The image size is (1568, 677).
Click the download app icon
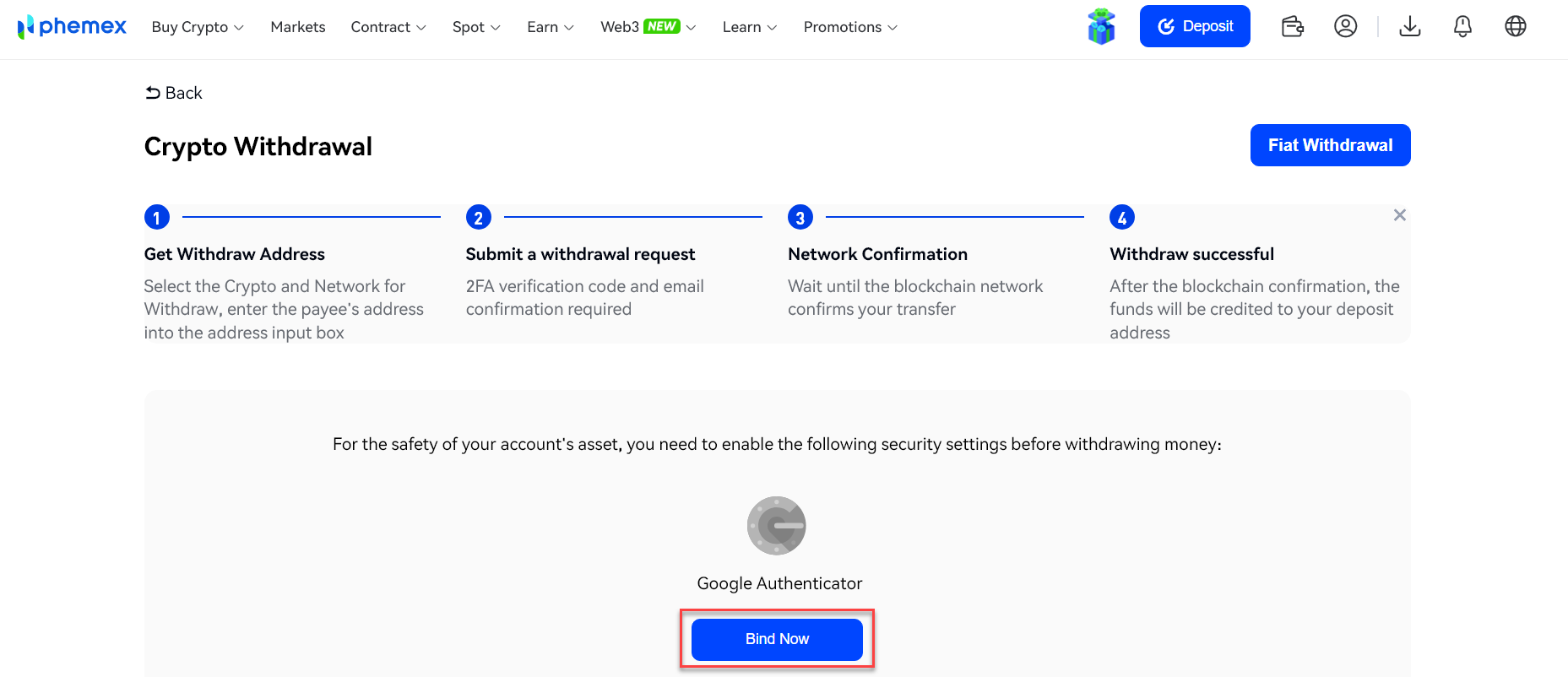1410,26
